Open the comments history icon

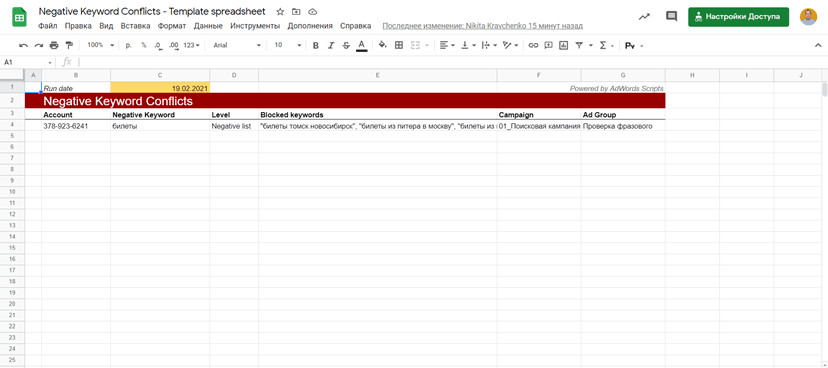(x=671, y=16)
